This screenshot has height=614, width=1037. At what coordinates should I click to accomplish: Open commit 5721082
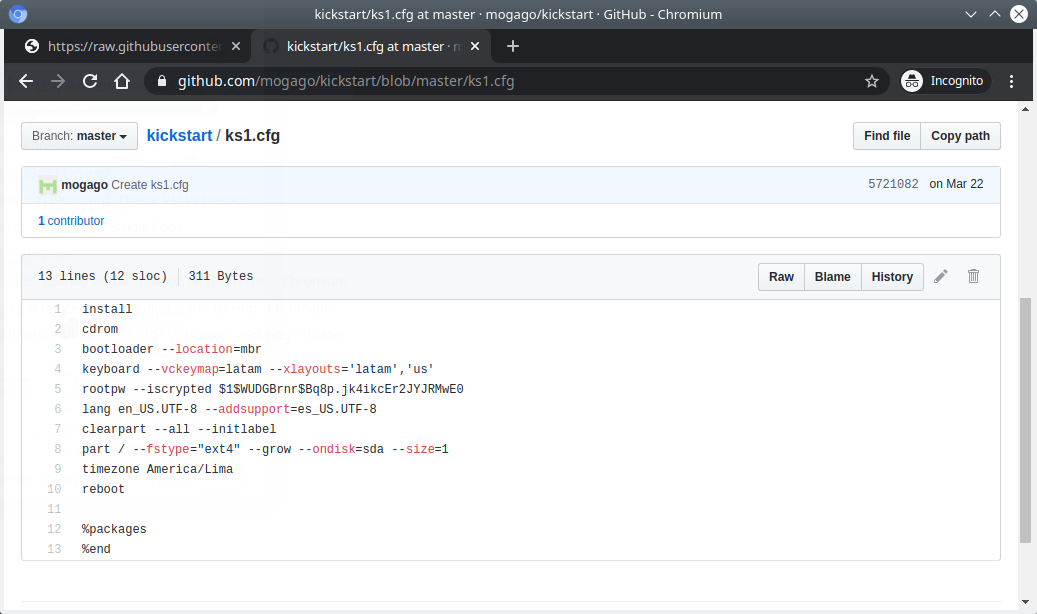click(893, 184)
